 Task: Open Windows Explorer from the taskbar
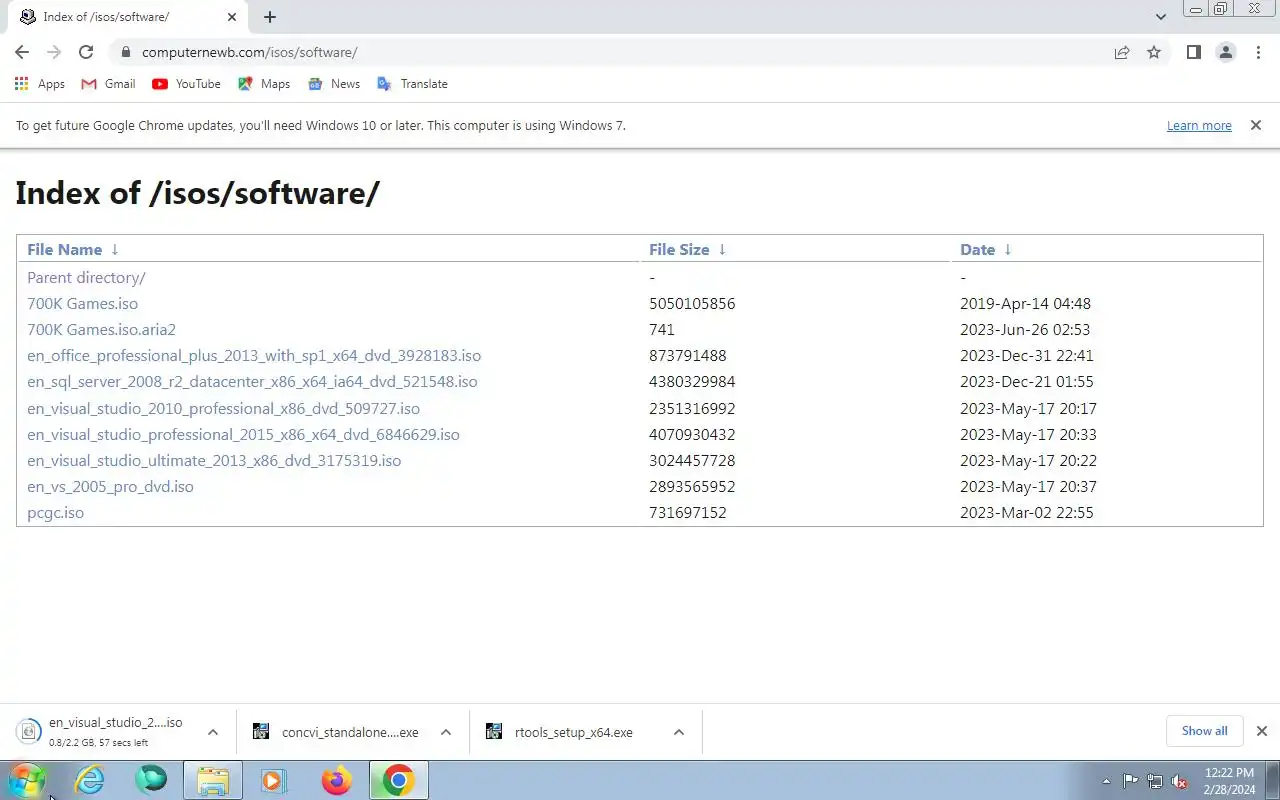(213, 780)
